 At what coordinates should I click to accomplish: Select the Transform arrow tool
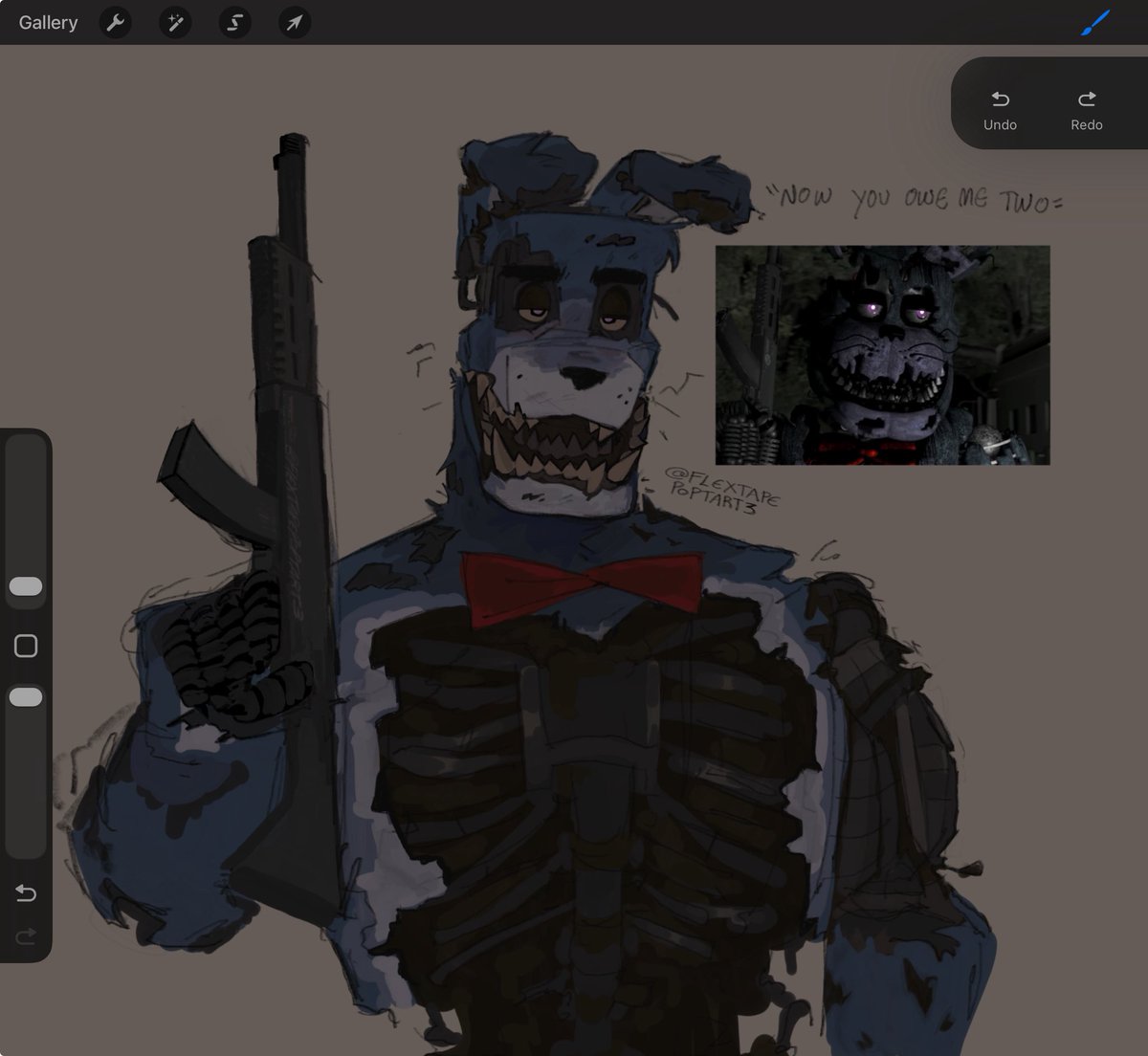[295, 22]
